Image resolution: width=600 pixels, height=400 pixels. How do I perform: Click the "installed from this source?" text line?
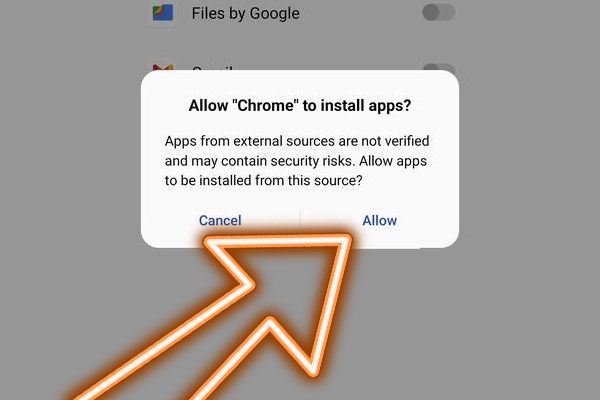click(x=264, y=180)
